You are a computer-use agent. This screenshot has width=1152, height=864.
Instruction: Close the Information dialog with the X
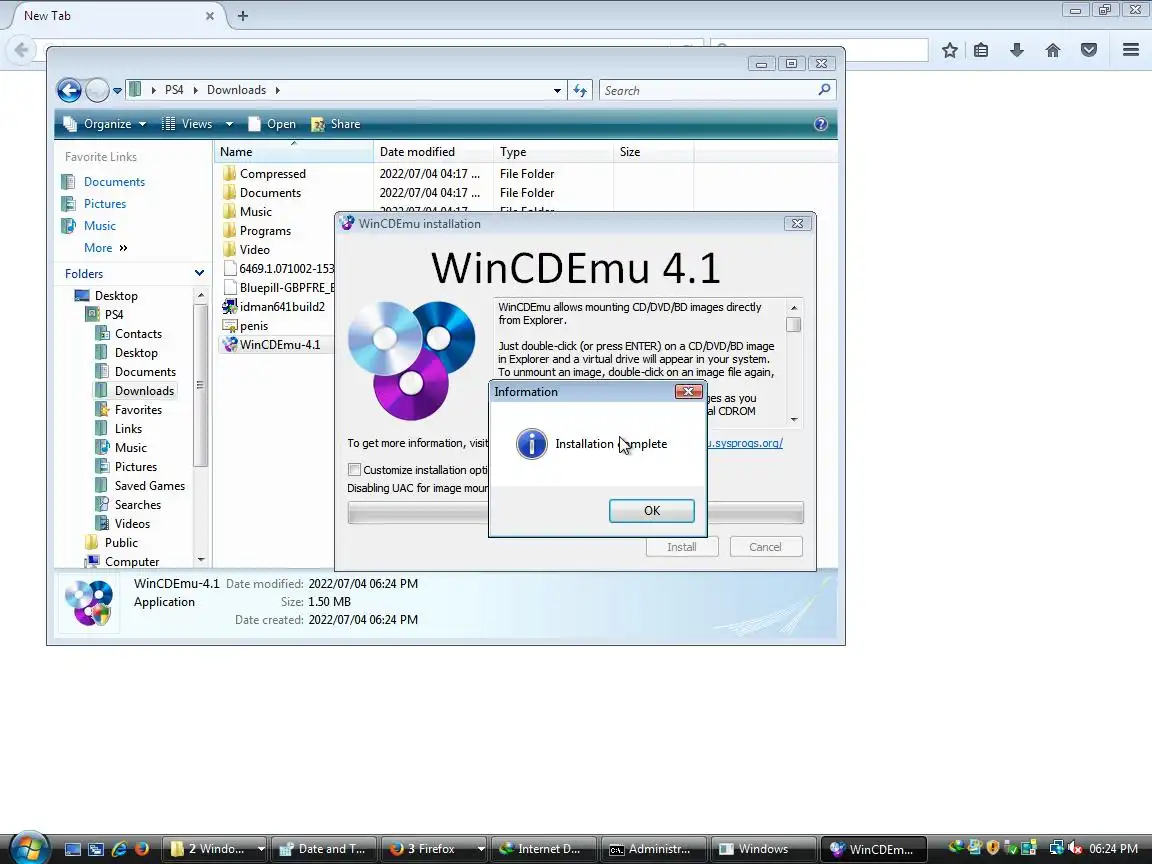[x=688, y=392]
